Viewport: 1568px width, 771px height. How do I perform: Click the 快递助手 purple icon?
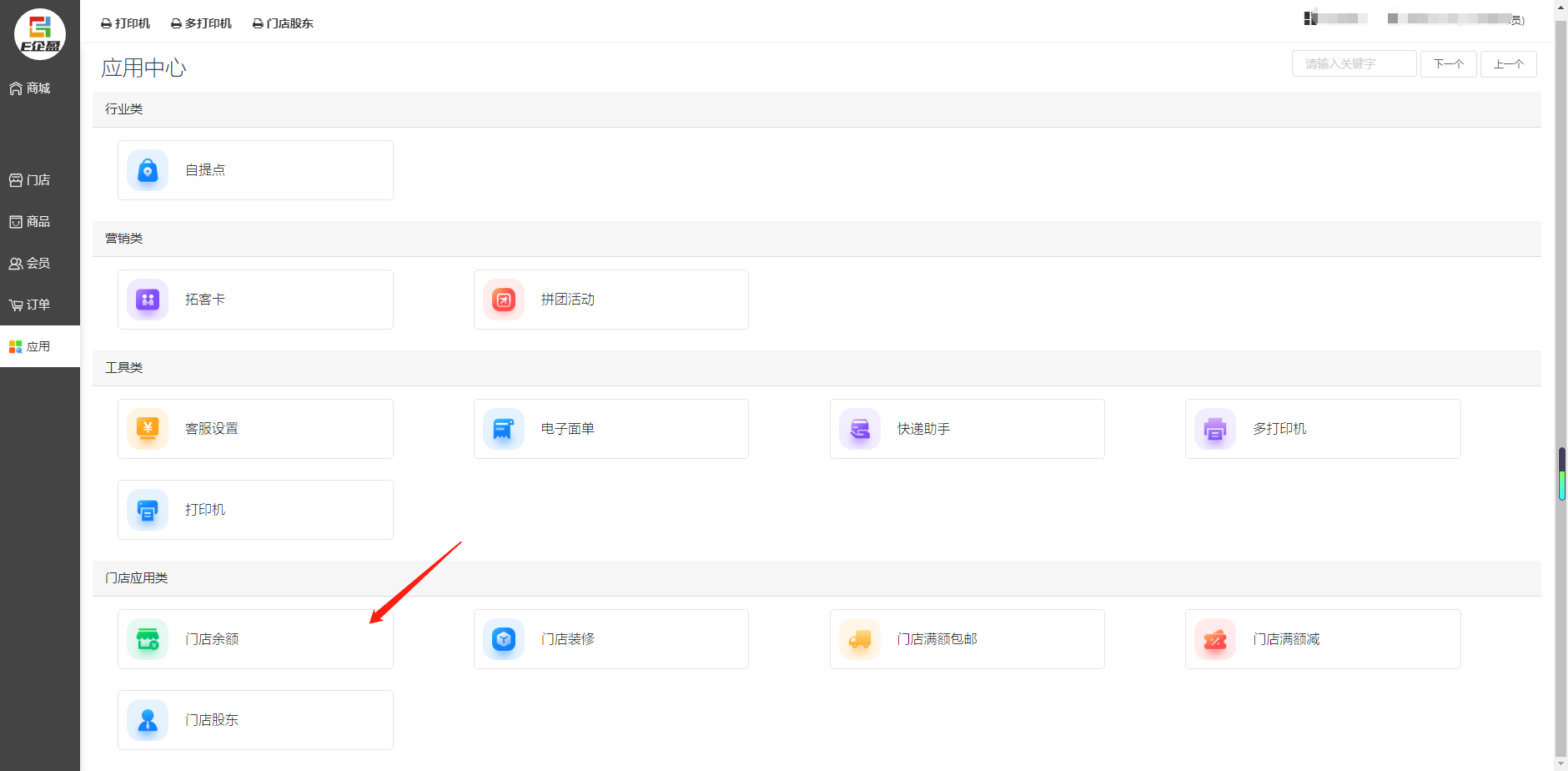(860, 429)
